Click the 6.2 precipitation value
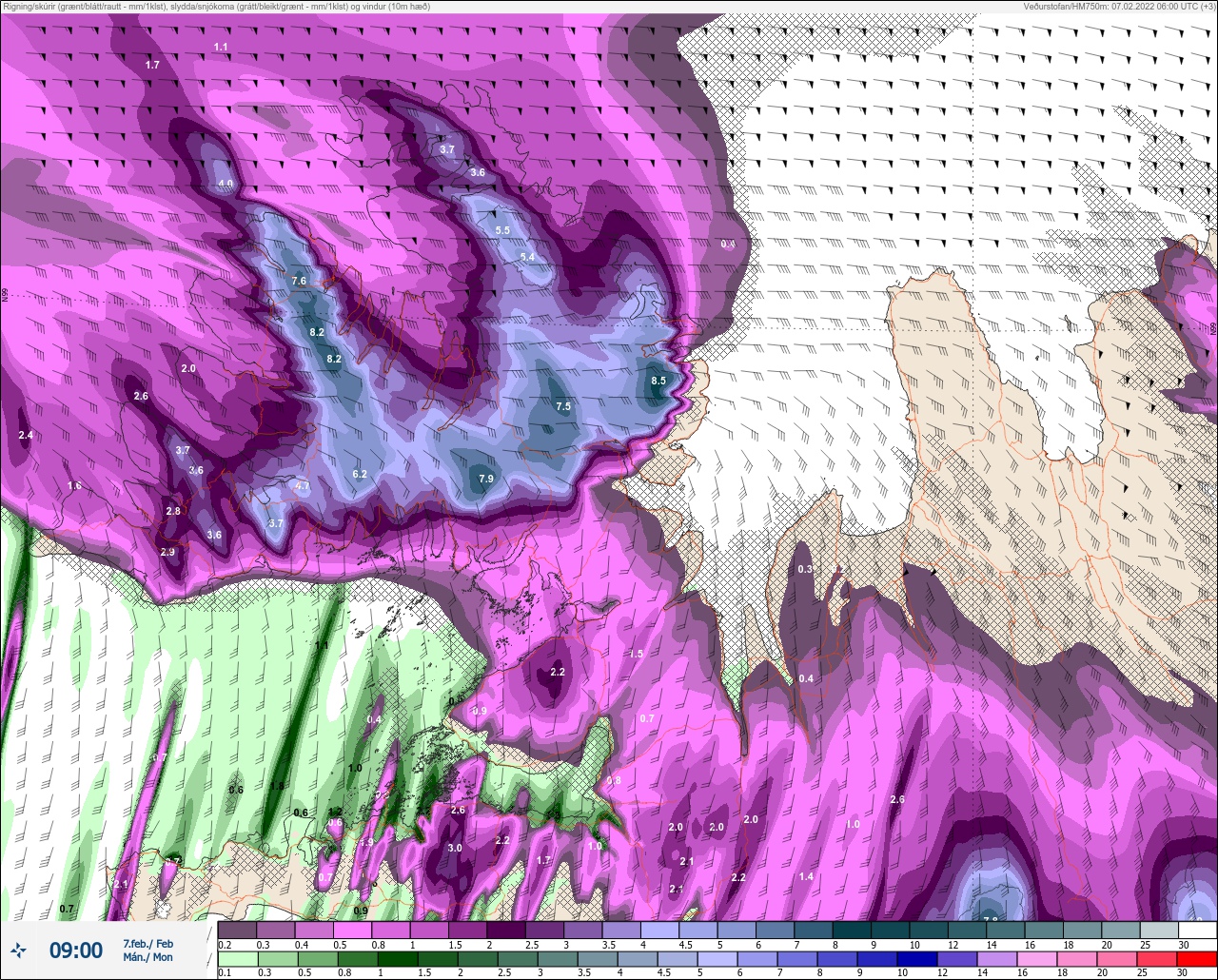 tap(360, 474)
